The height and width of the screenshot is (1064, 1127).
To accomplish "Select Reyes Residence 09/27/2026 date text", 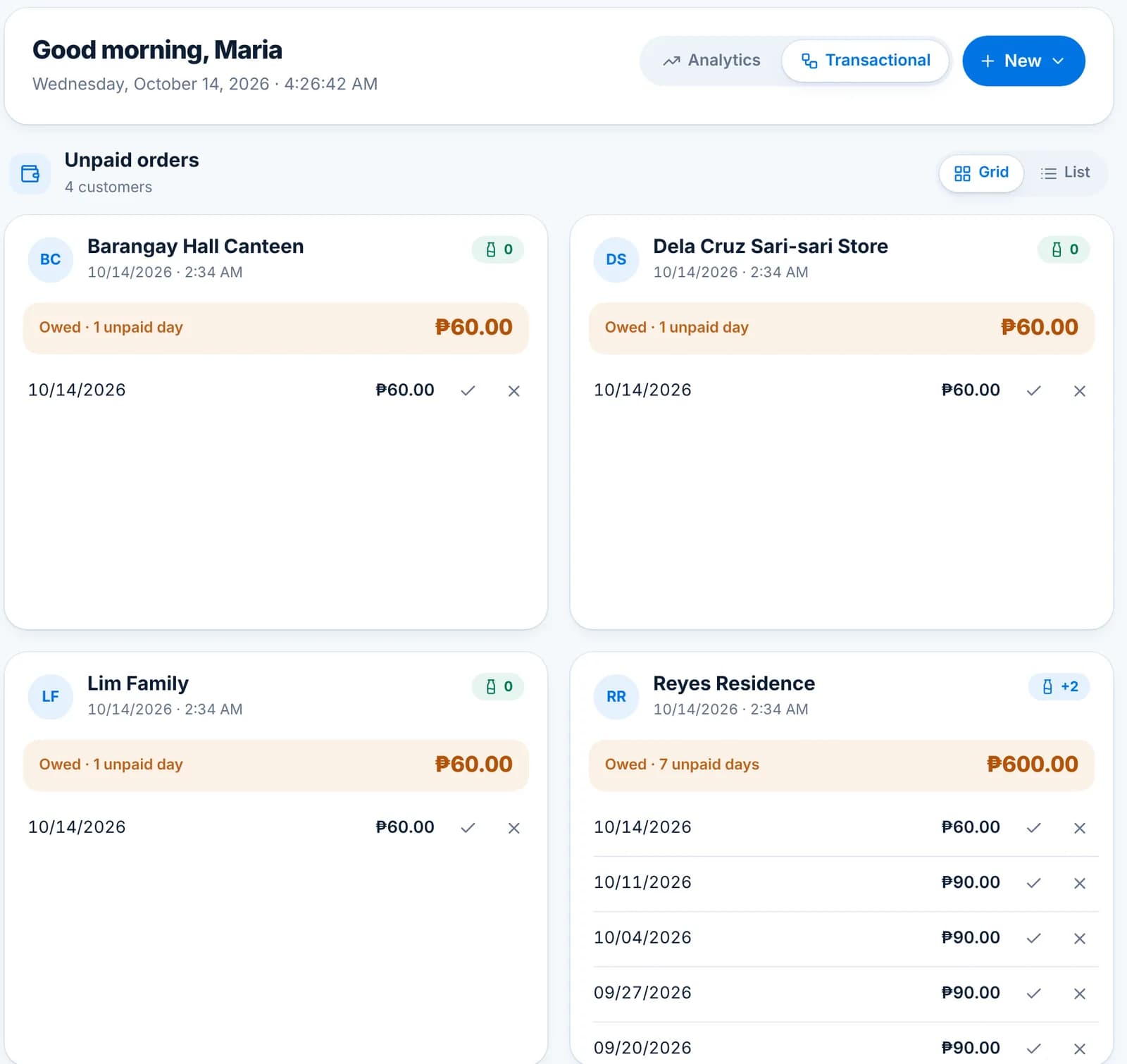I will (x=642, y=993).
